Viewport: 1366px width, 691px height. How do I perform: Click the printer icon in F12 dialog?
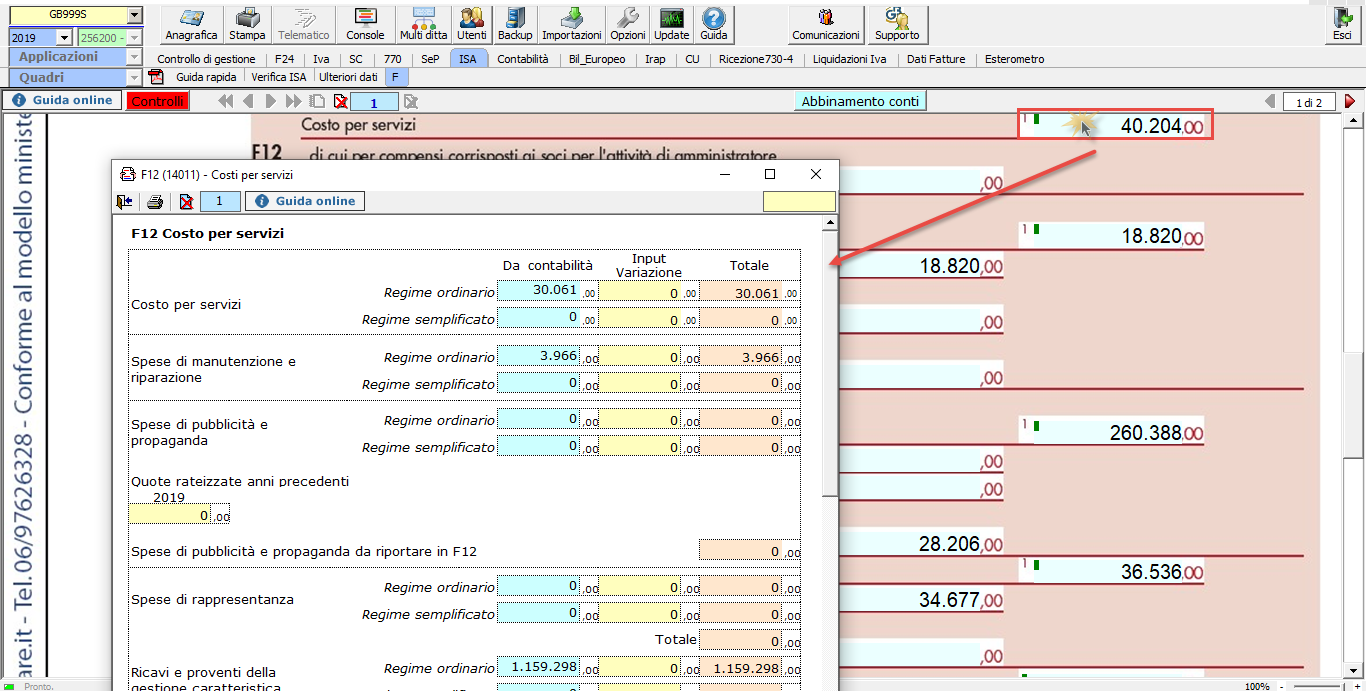[155, 201]
